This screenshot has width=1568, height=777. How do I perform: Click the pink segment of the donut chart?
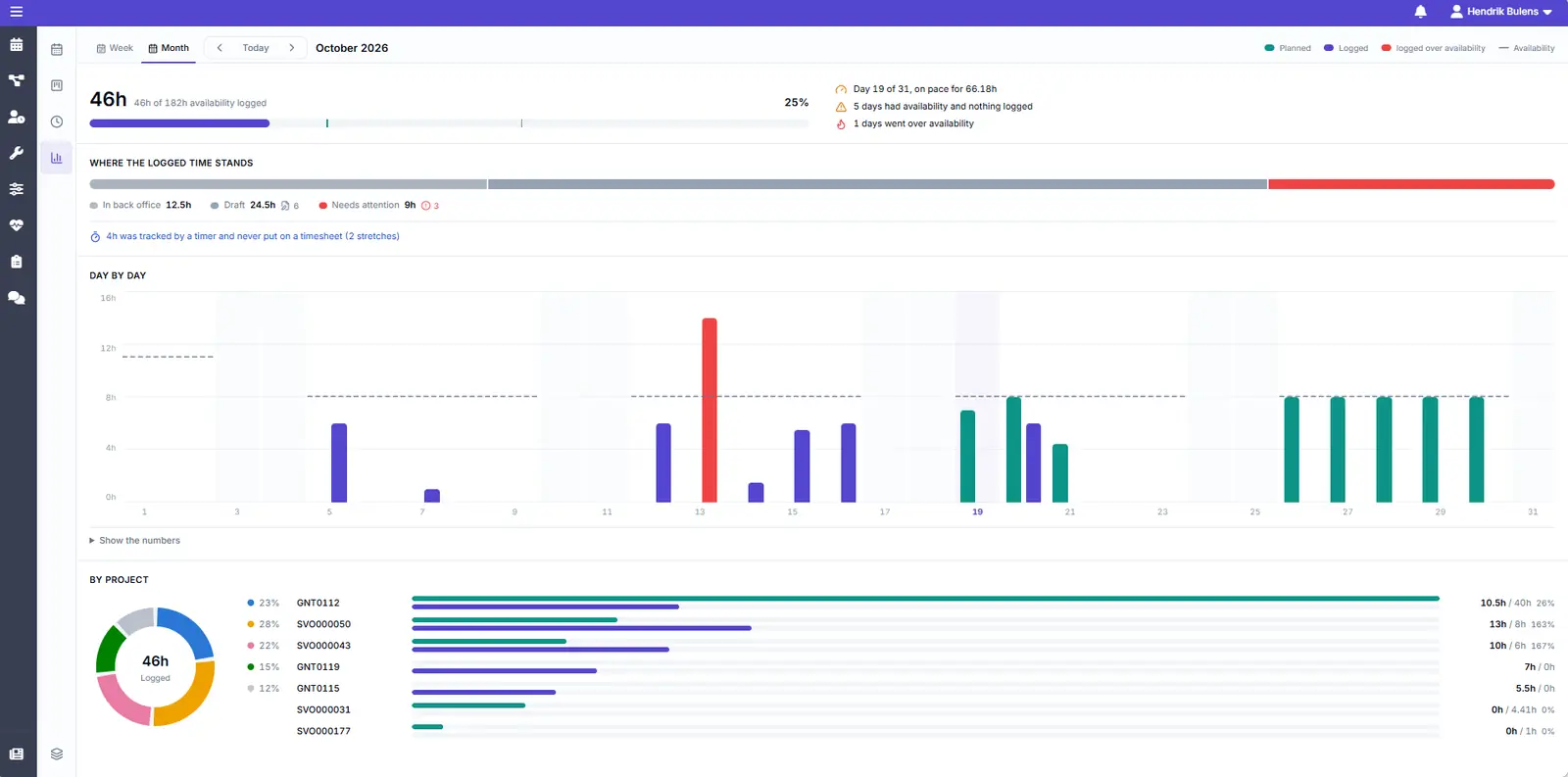pyautogui.click(x=122, y=702)
